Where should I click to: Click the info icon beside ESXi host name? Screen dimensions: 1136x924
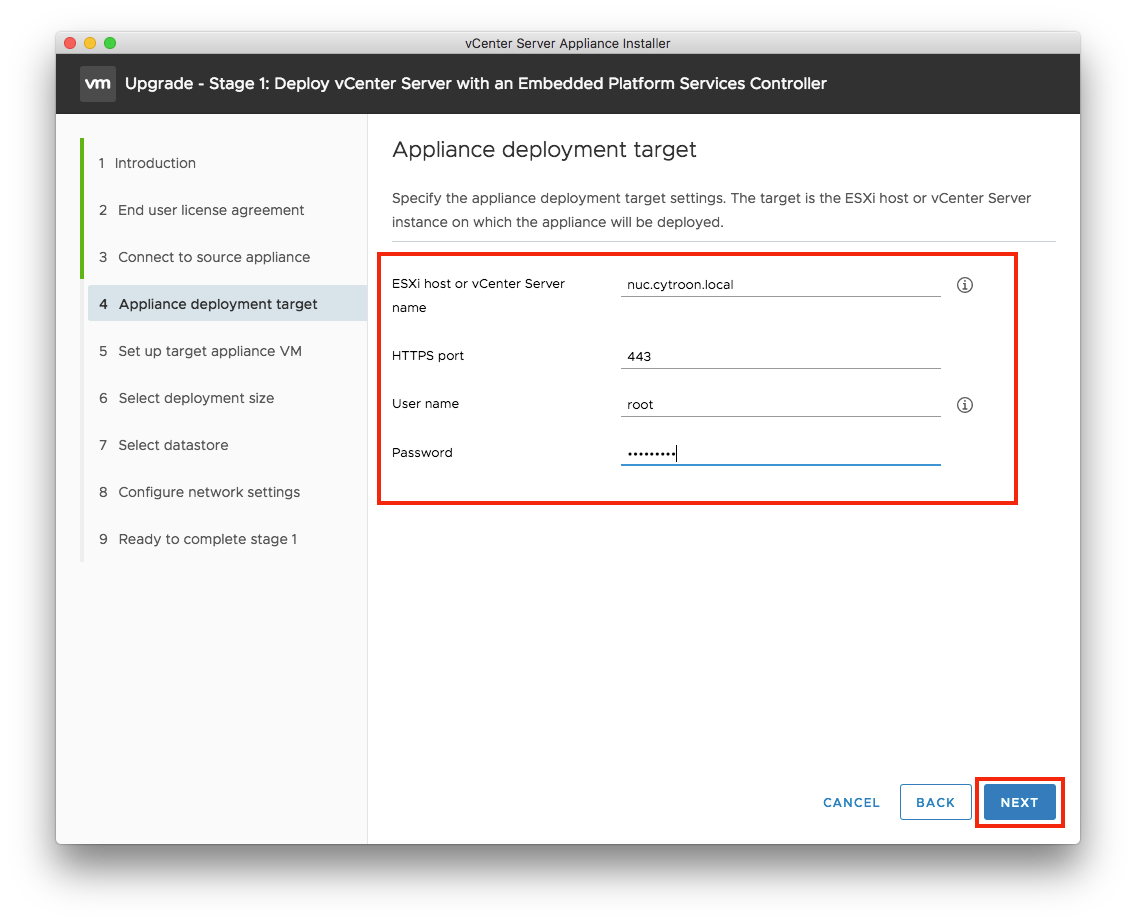(x=964, y=285)
